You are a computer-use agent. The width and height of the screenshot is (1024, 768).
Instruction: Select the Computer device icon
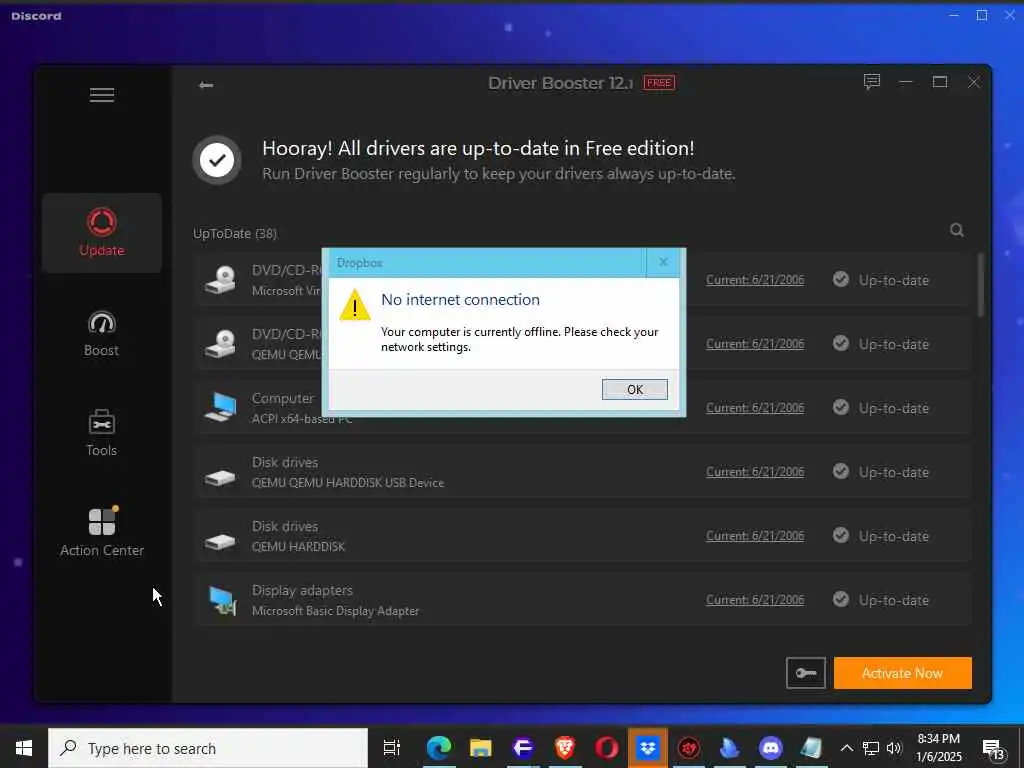tap(221, 408)
